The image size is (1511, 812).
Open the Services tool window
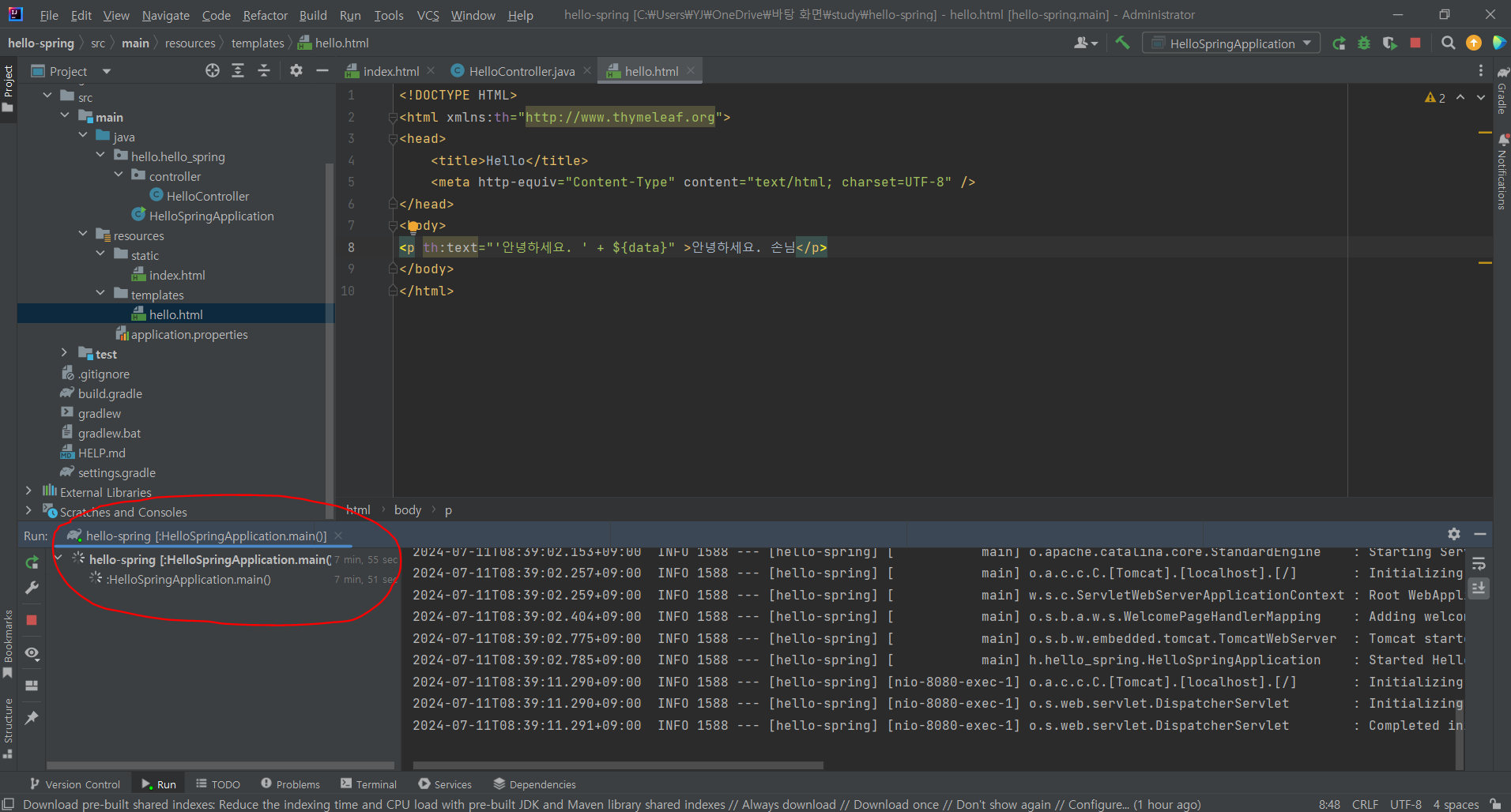tap(445, 784)
